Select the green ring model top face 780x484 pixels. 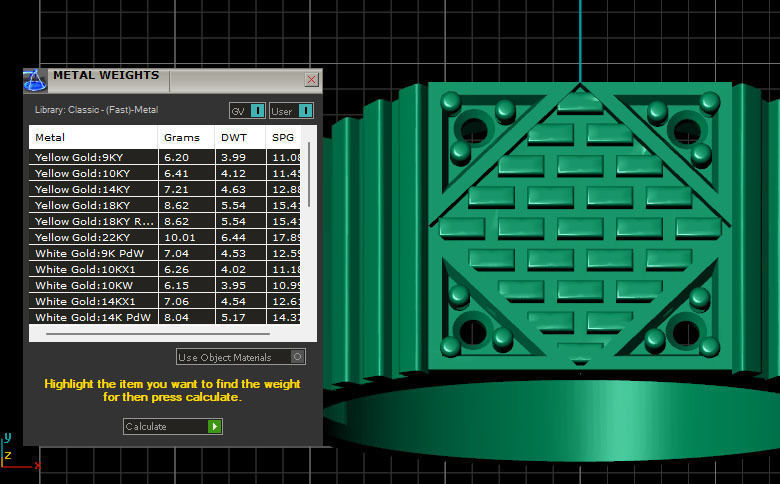(580, 226)
